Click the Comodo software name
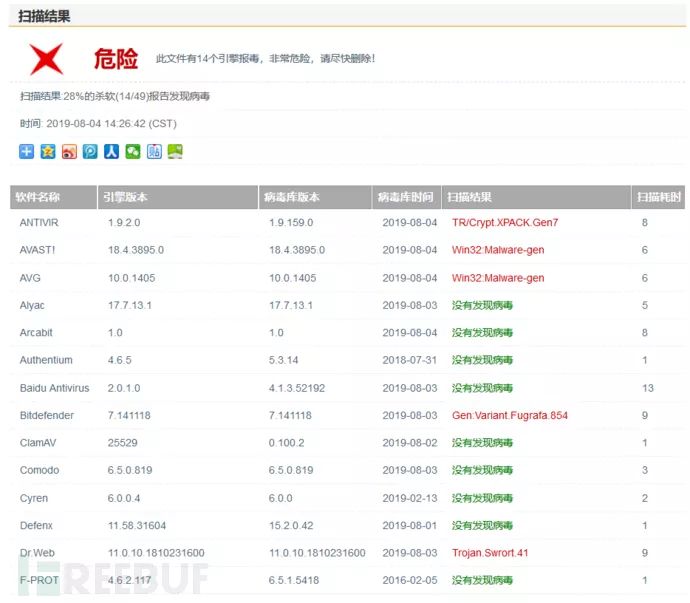The height and width of the screenshot is (603, 690). click(x=39, y=470)
